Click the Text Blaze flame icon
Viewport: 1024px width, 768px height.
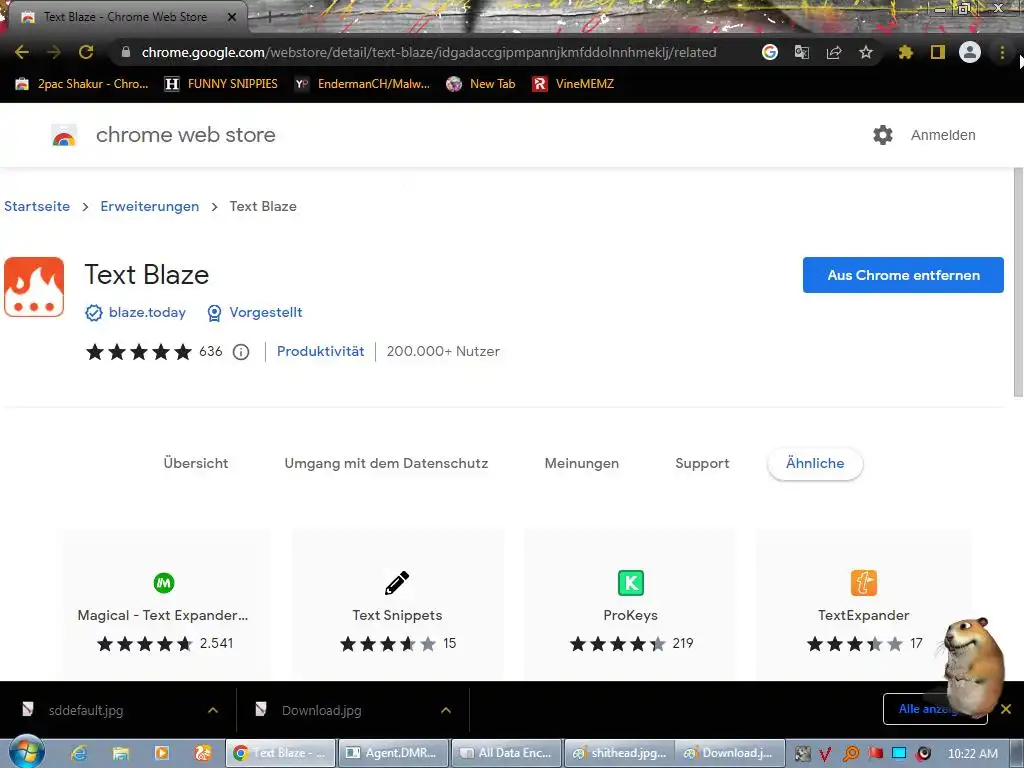[34, 287]
